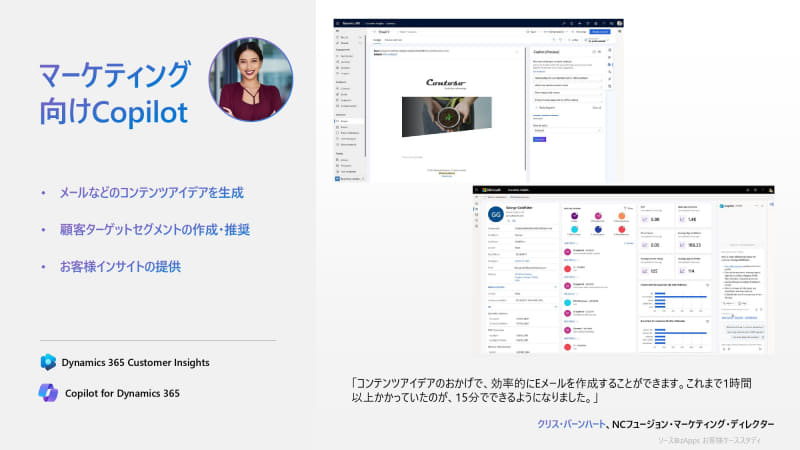Select the dark blue activity-type circle icon
Screen dimensions: 800x450
pos(598,230)
